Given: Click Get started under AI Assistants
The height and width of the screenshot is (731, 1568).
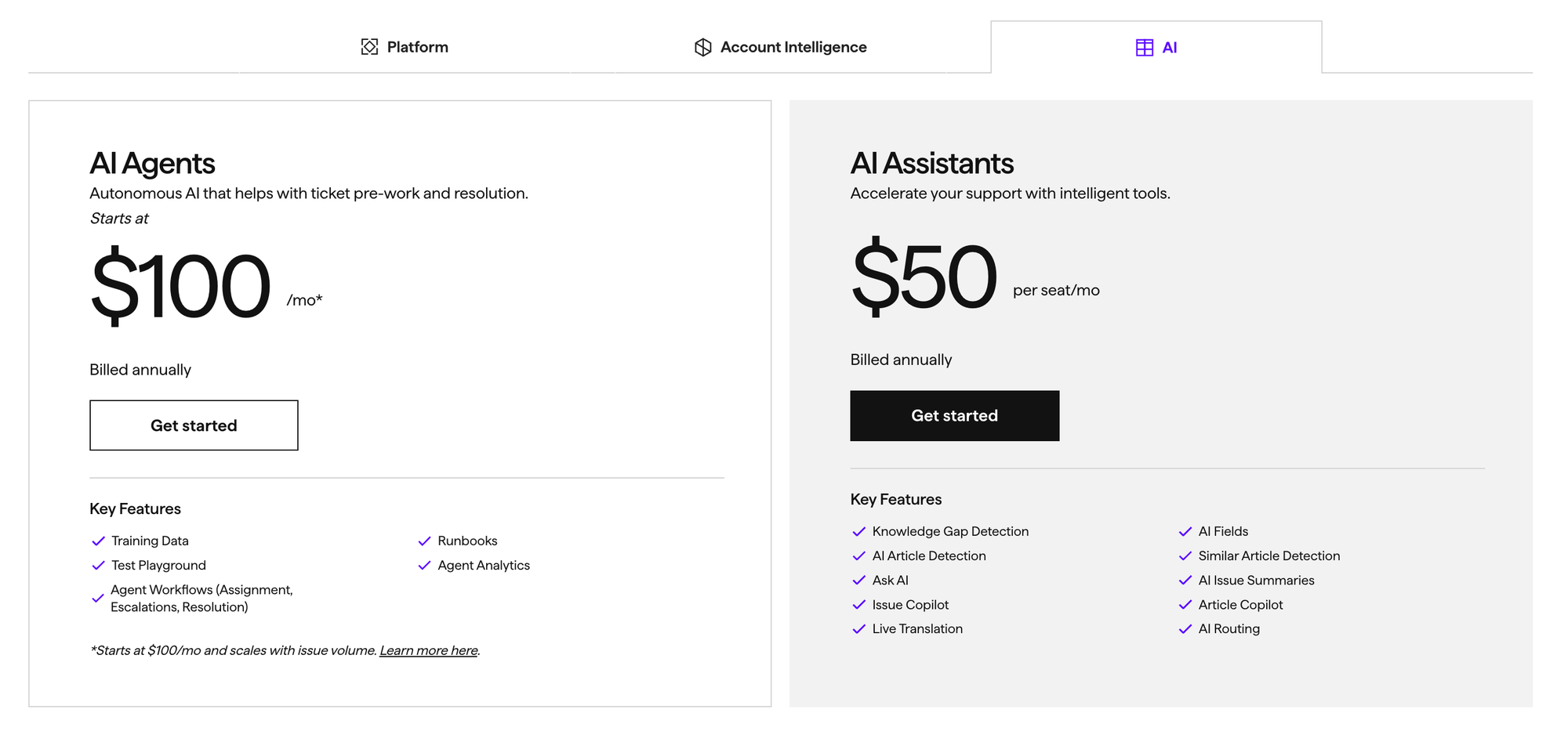Looking at the screenshot, I should (954, 415).
